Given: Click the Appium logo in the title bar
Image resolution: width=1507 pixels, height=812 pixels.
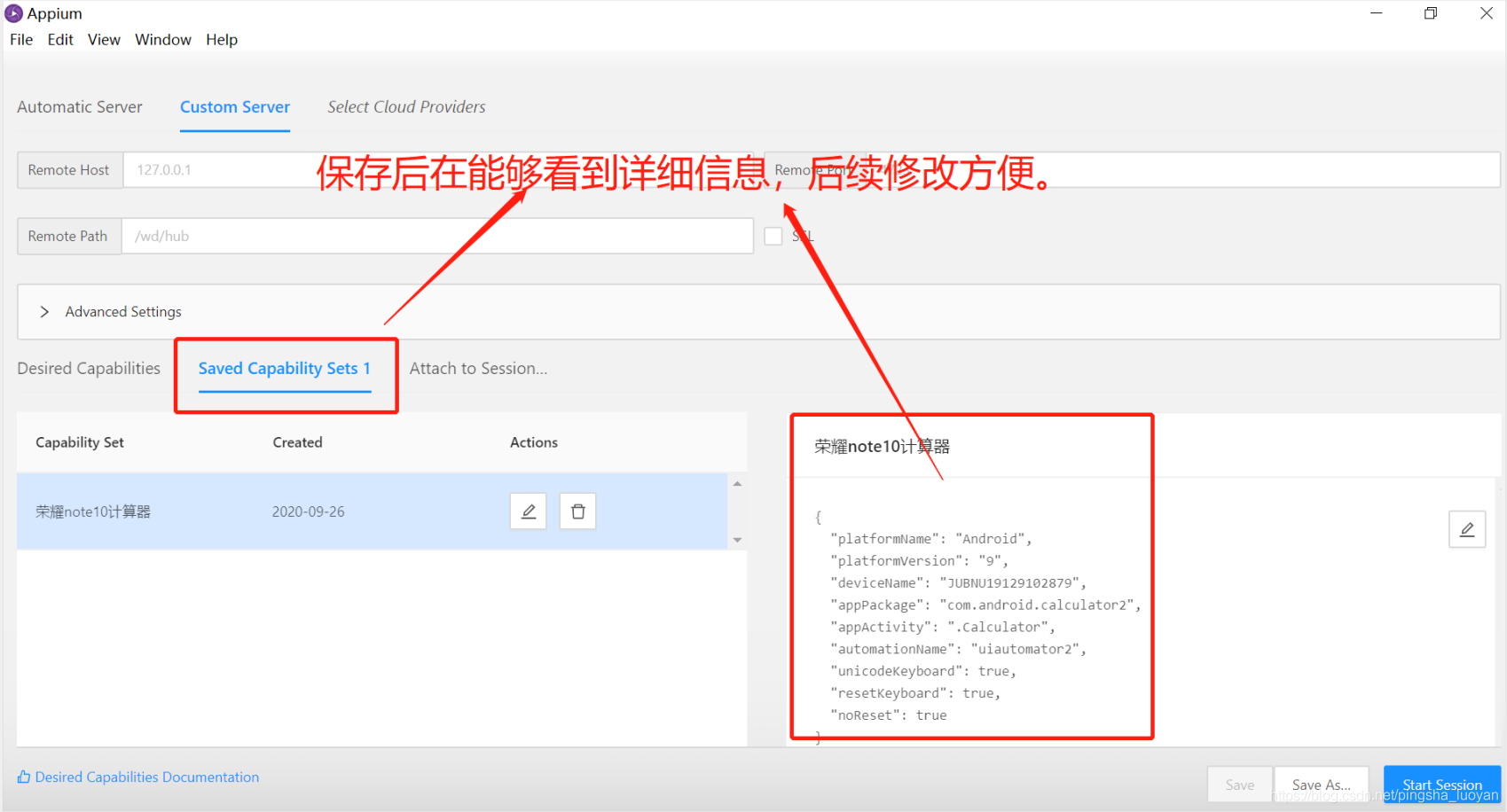Looking at the screenshot, I should 13,13.
